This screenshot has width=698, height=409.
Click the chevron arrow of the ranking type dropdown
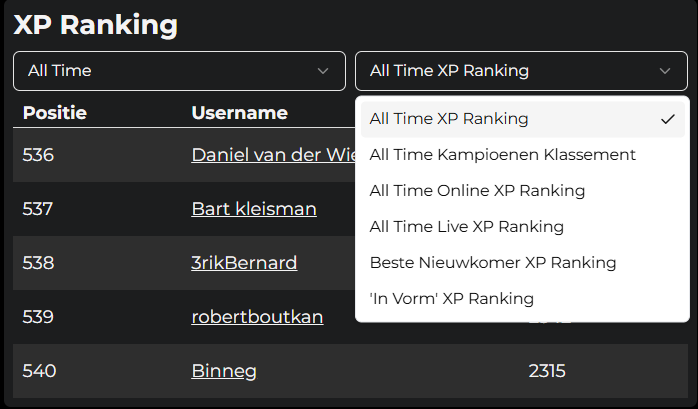click(665, 71)
